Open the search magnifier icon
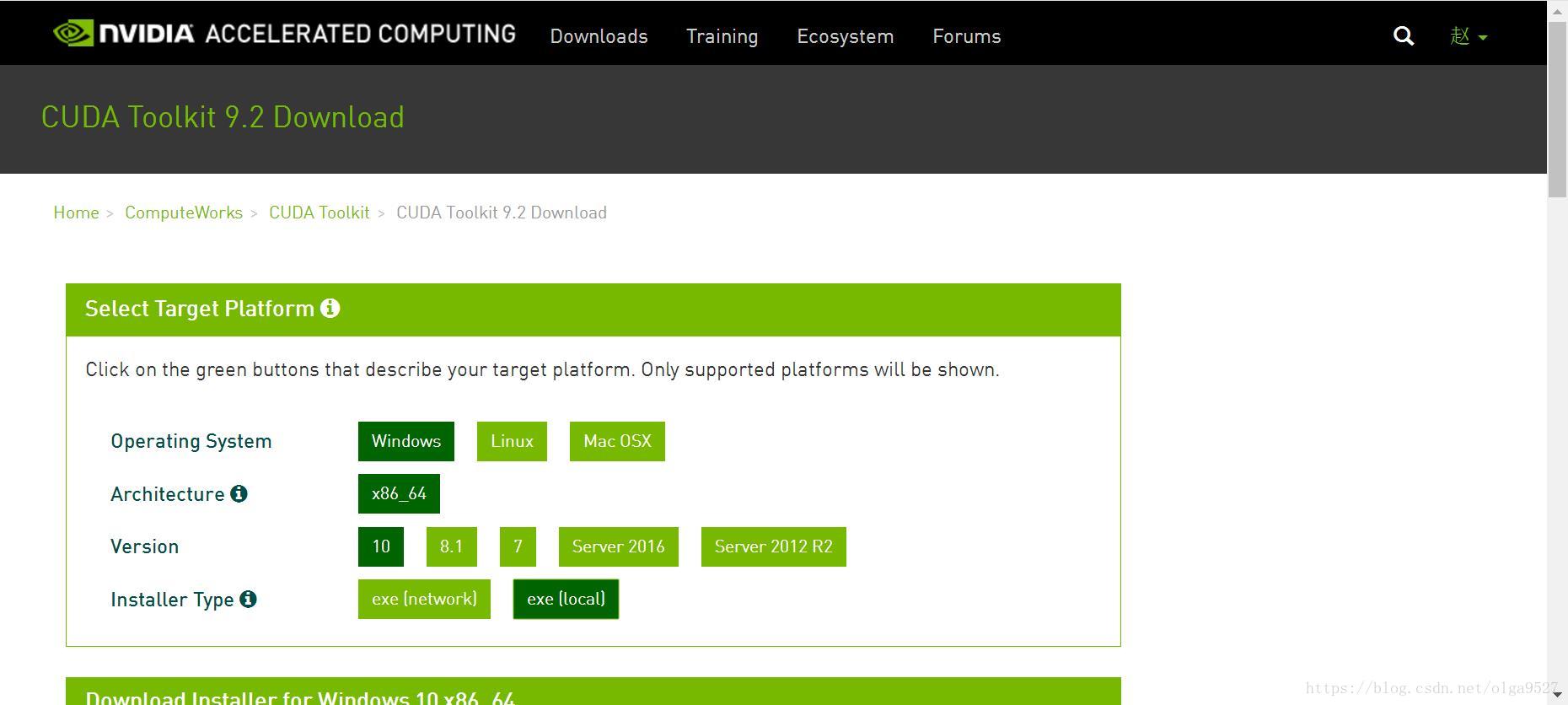Image resolution: width=1568 pixels, height=705 pixels. 1404,35
